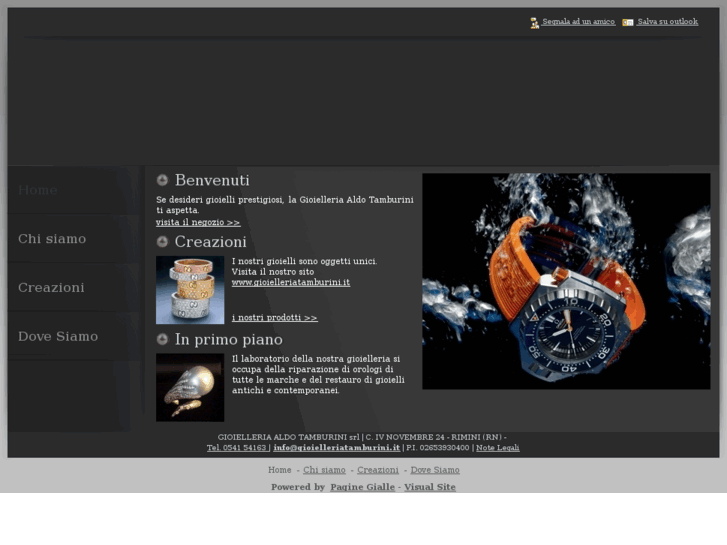Select Home in the sidebar menu
The width and height of the screenshot is (727, 545).
[38, 190]
